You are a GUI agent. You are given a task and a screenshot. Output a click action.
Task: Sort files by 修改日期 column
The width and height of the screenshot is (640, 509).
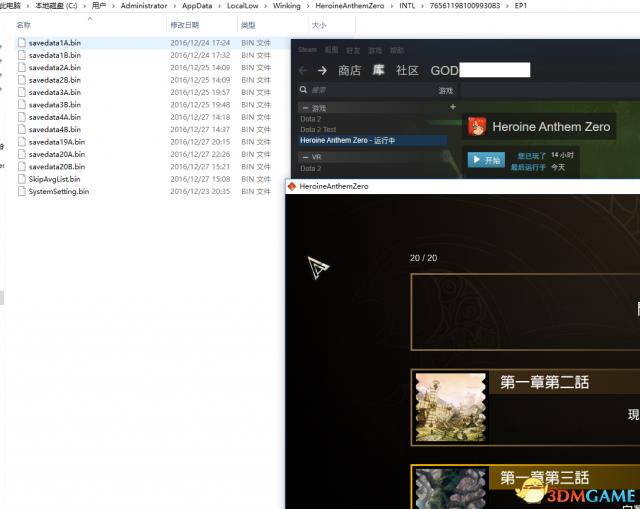pos(184,25)
